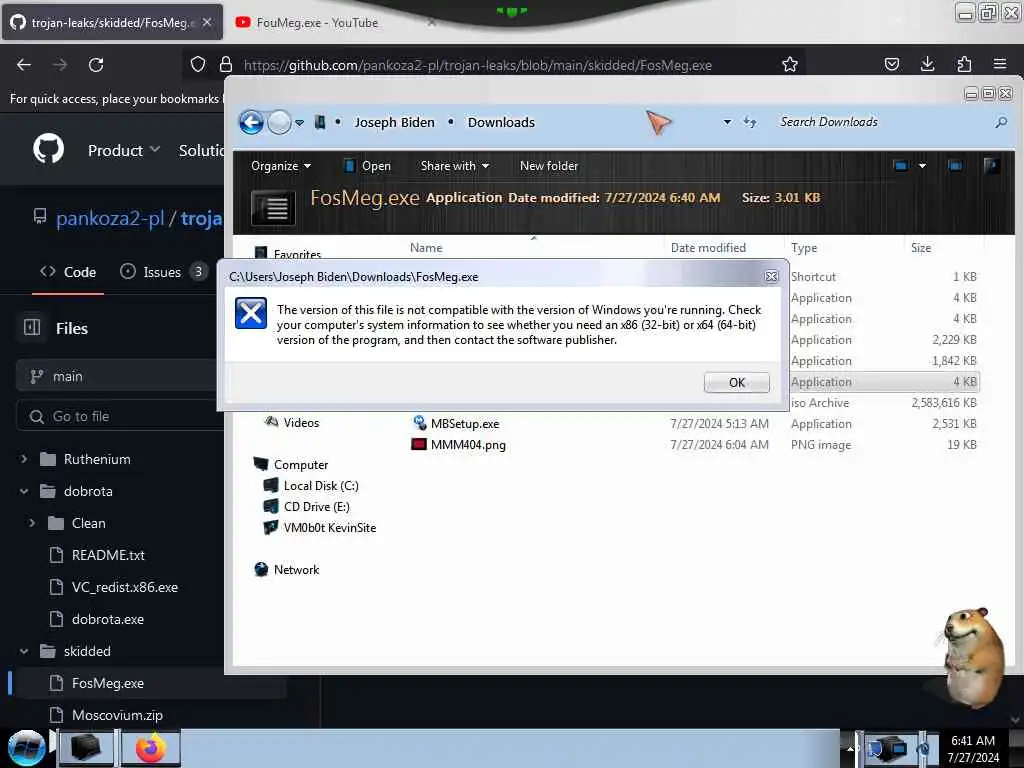
Task: Go back in the Downloads explorer window
Action: [251, 122]
